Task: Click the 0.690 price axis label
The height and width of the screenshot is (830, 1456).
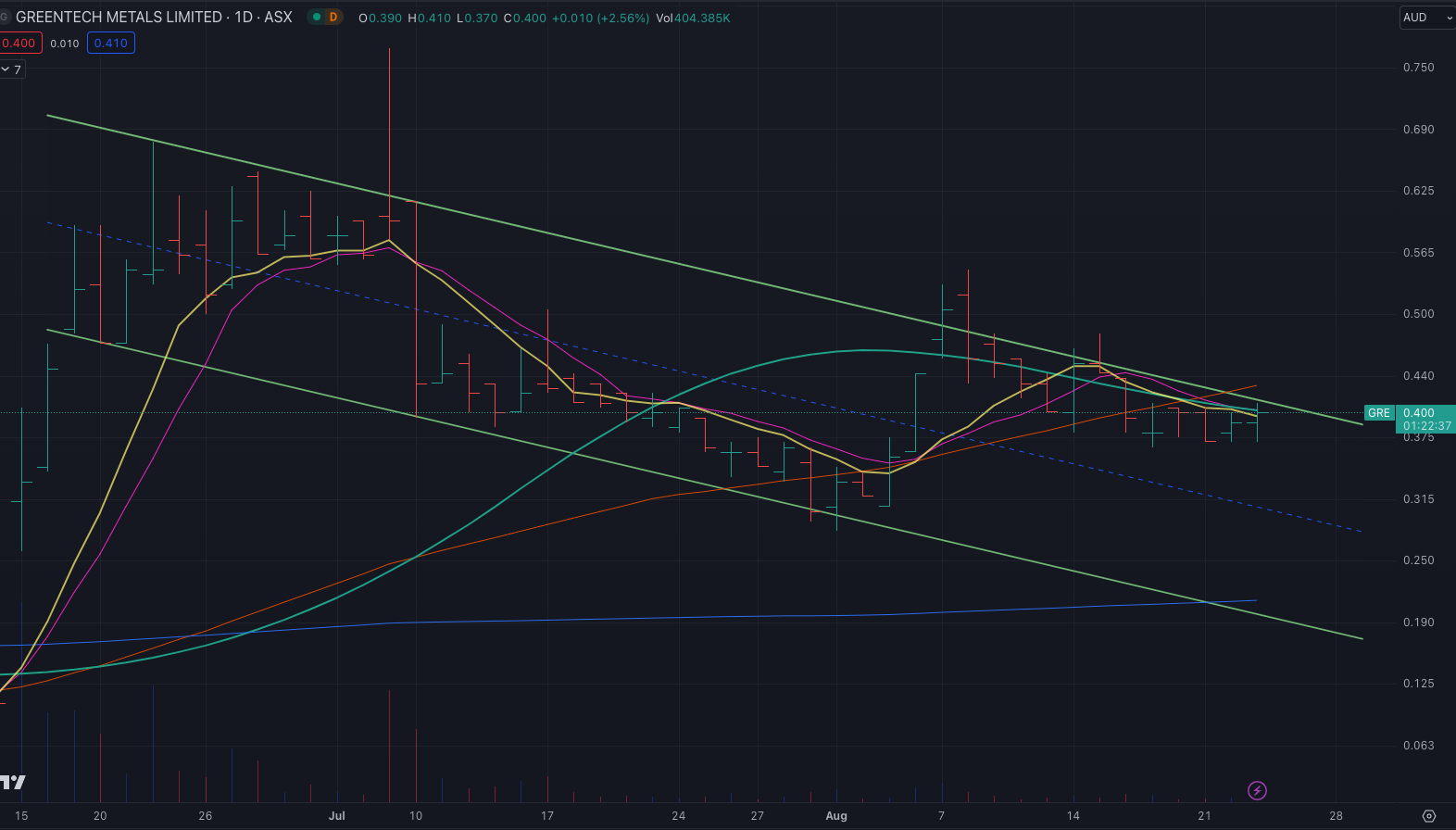Action: pyautogui.click(x=1419, y=130)
